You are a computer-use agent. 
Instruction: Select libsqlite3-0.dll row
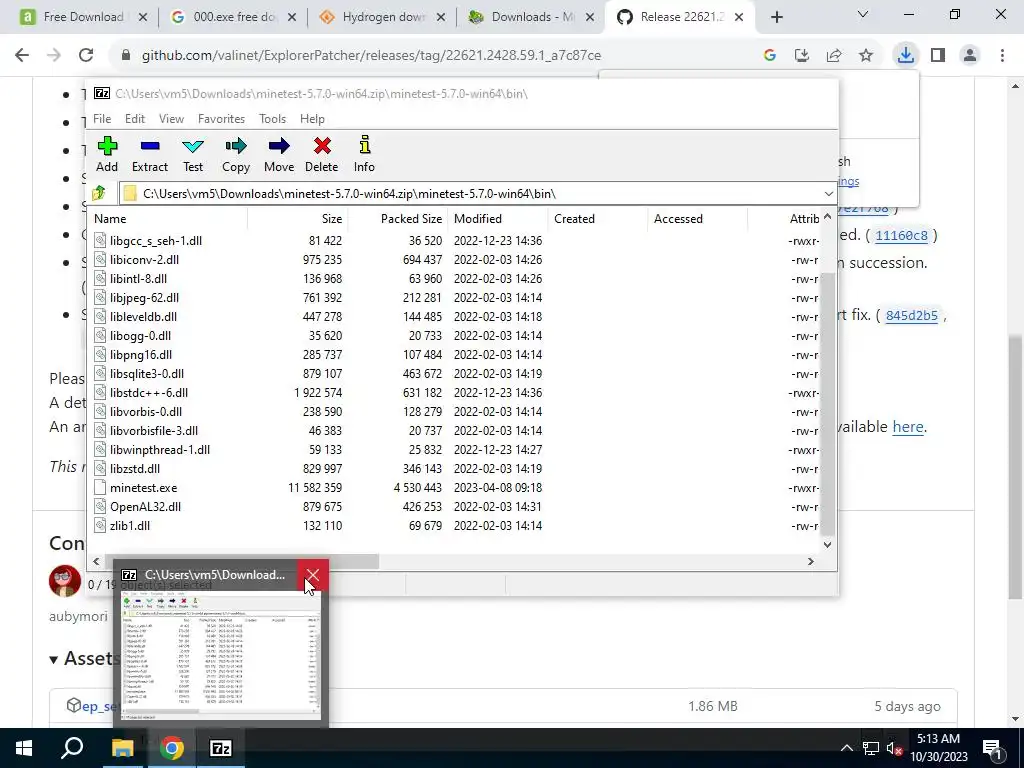pos(455,374)
